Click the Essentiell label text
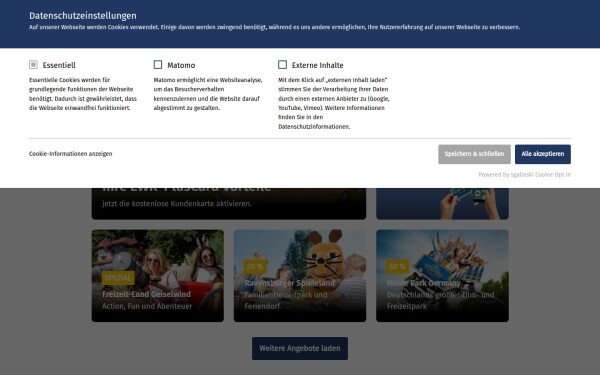Viewport: 600px width, 375px height. pyautogui.click(x=59, y=65)
